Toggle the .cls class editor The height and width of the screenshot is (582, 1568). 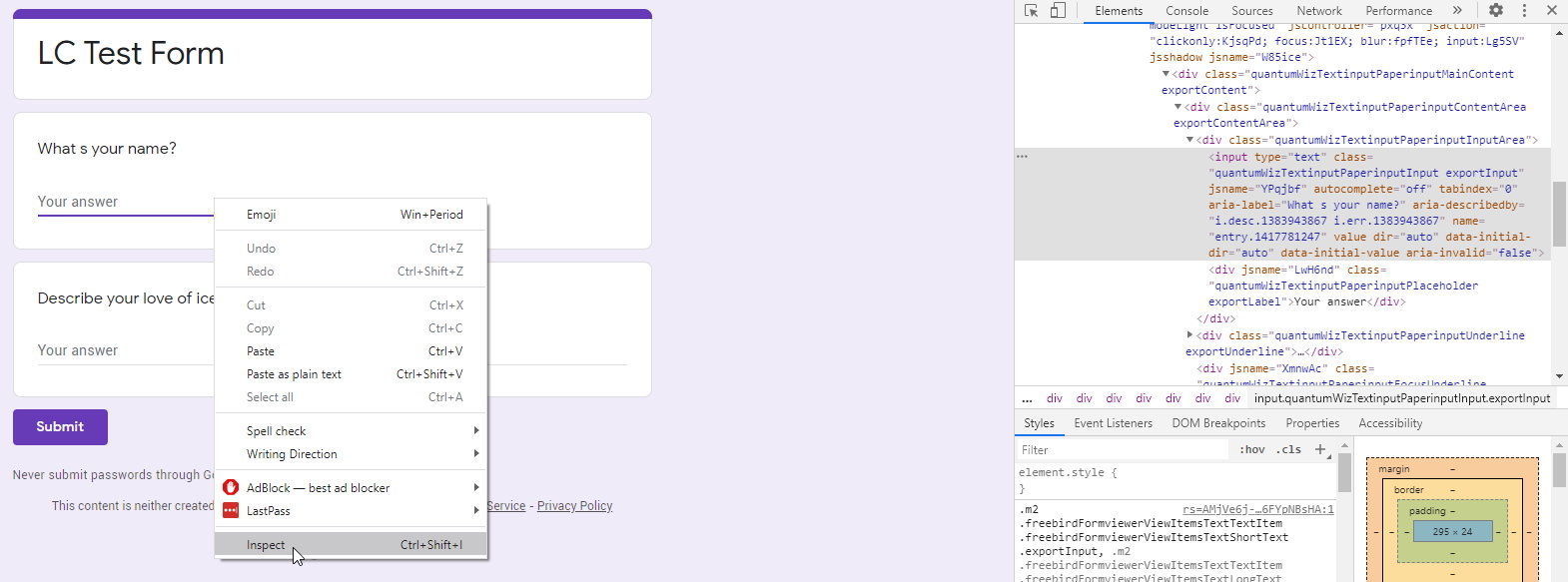(x=1288, y=450)
